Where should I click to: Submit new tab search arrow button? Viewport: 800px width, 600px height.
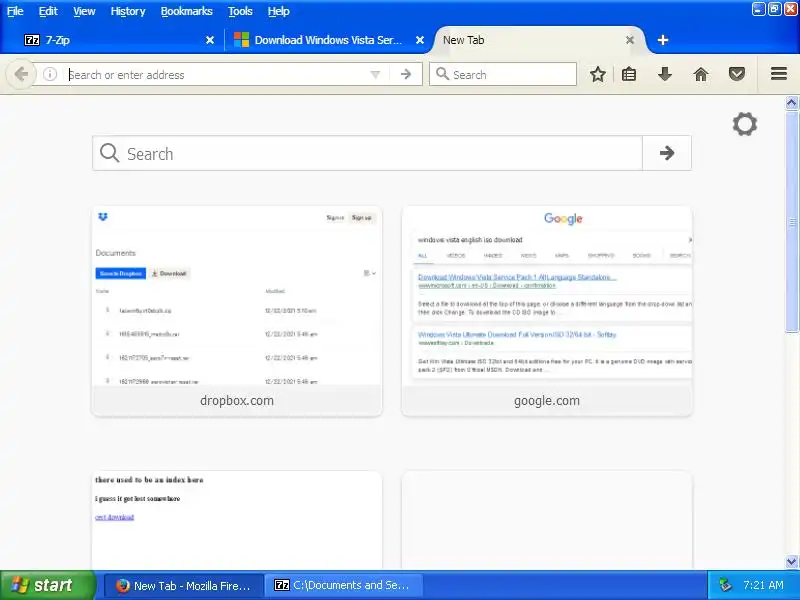coord(667,153)
